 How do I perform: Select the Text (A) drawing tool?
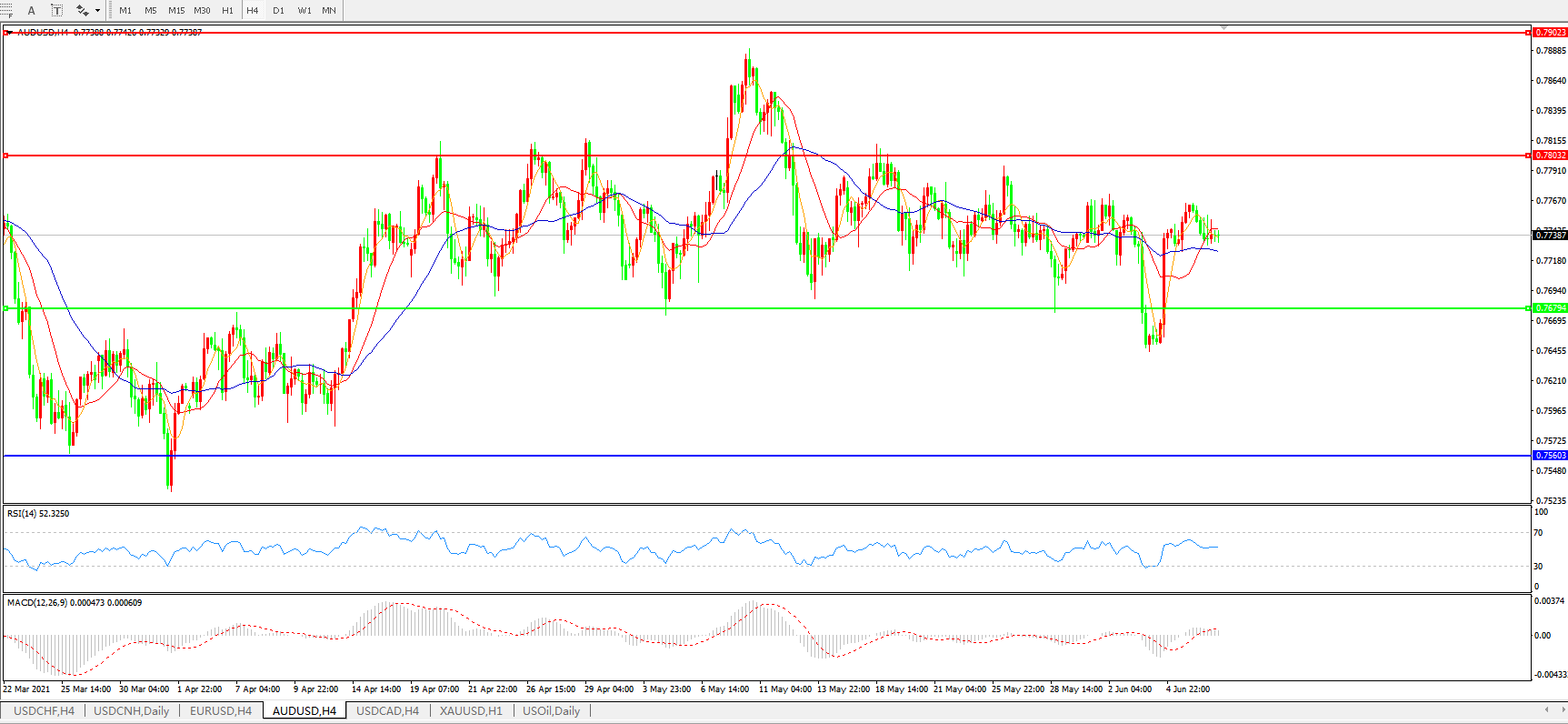click(x=31, y=11)
